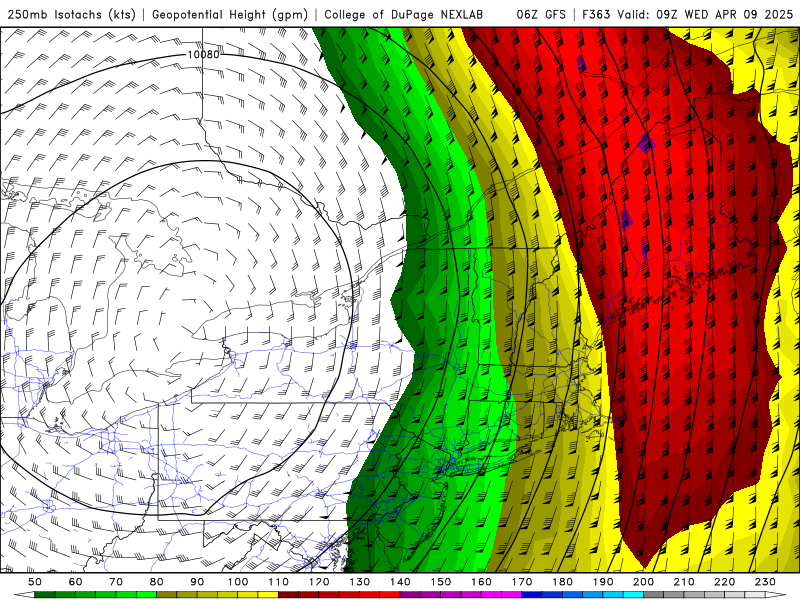Click the 'College of DuPage NEXLAB' credit text
This screenshot has height=600, width=800.
pos(403,14)
